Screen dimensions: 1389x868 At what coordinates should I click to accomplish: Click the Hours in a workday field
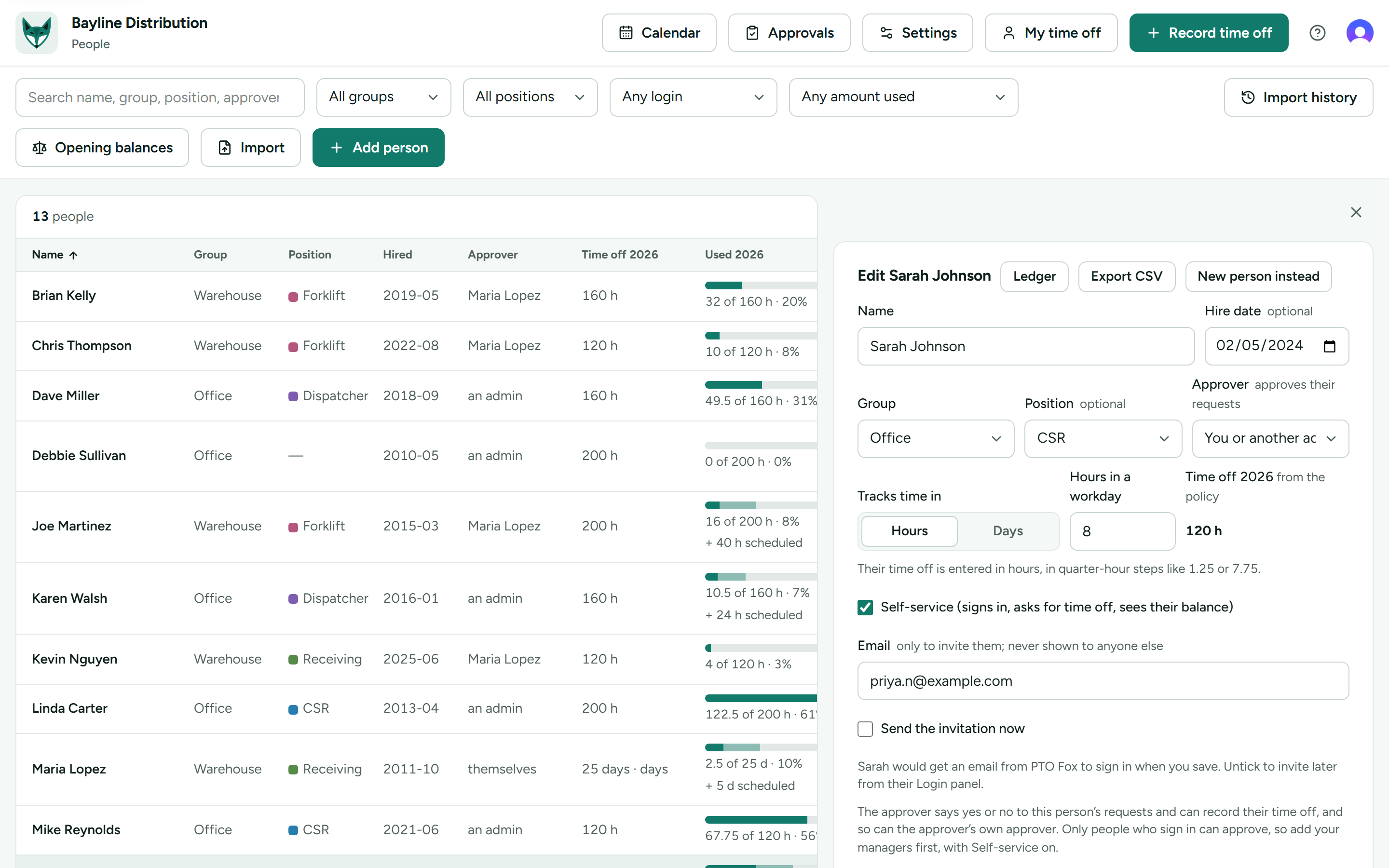click(1122, 531)
